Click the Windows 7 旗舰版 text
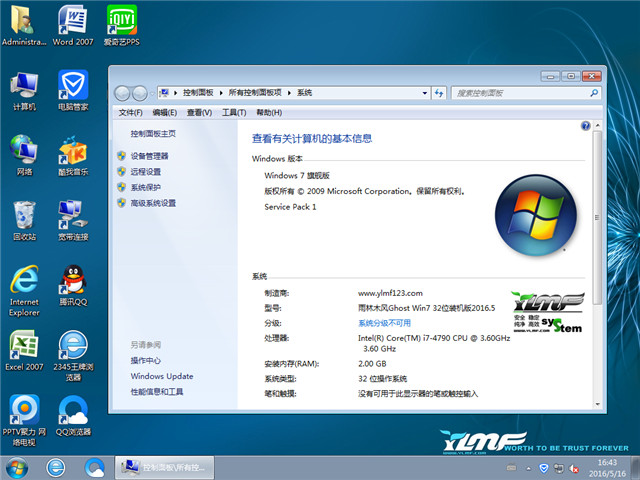640x480 pixels. pos(297,176)
